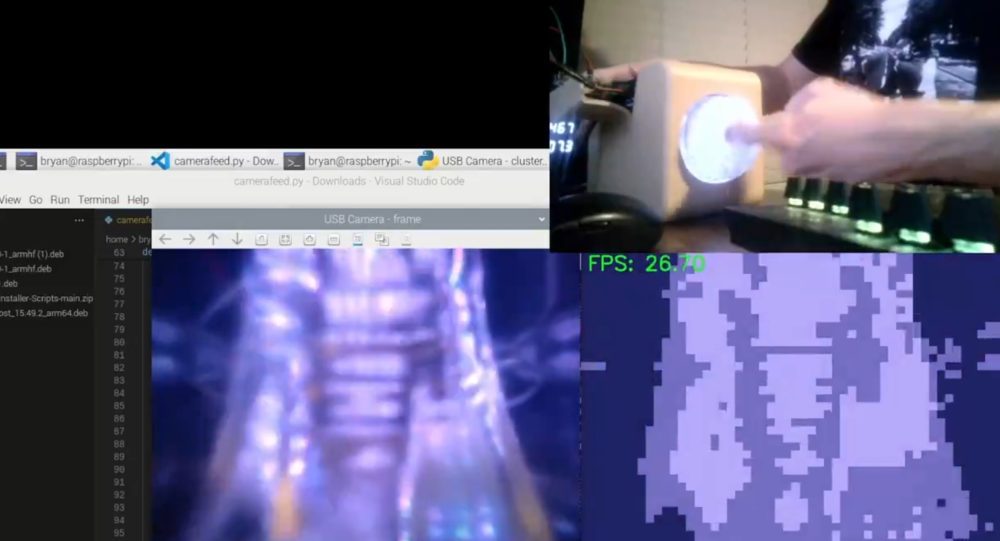Open the Run menu
Image resolution: width=1000 pixels, height=541 pixels.
pyautogui.click(x=60, y=200)
